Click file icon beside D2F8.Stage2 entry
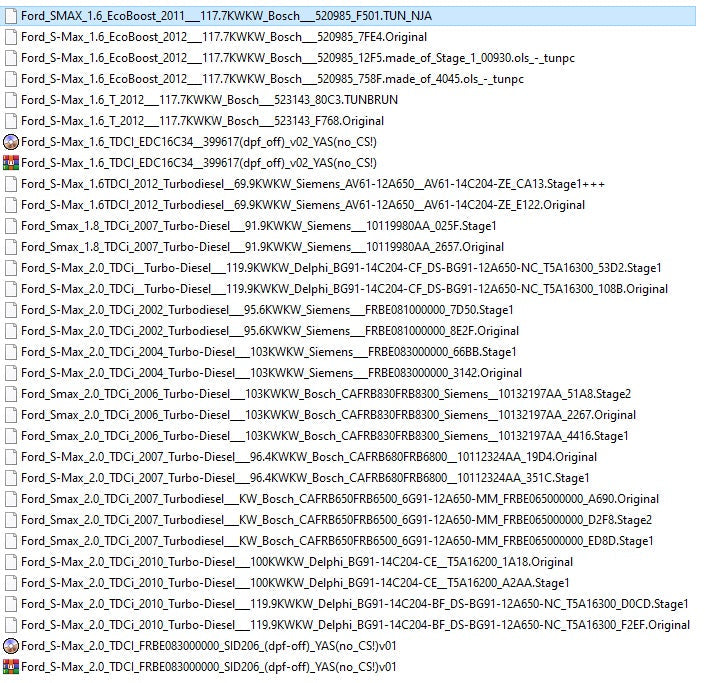705x683 pixels. coord(11,520)
